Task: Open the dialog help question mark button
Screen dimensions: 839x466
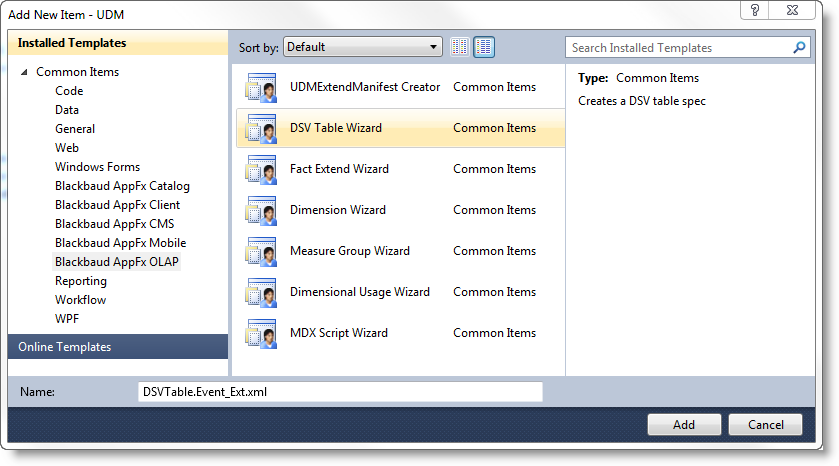Action: 754,10
